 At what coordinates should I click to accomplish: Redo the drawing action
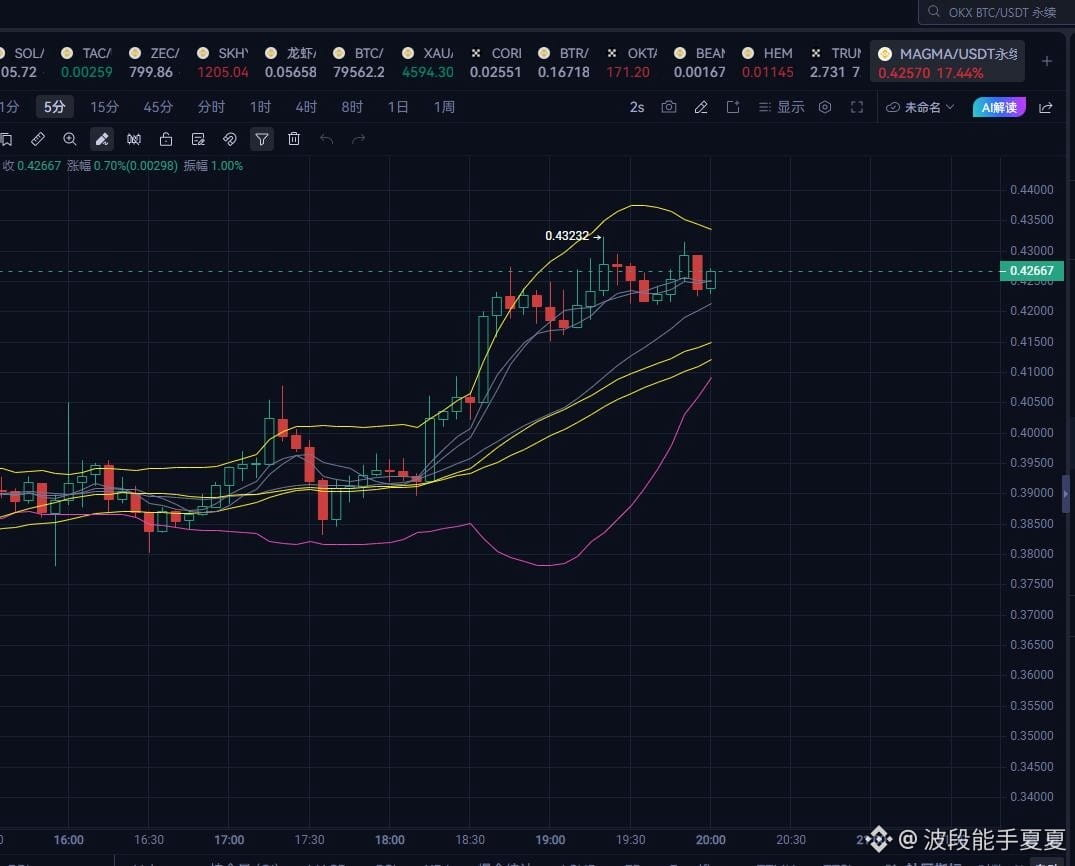pos(359,139)
